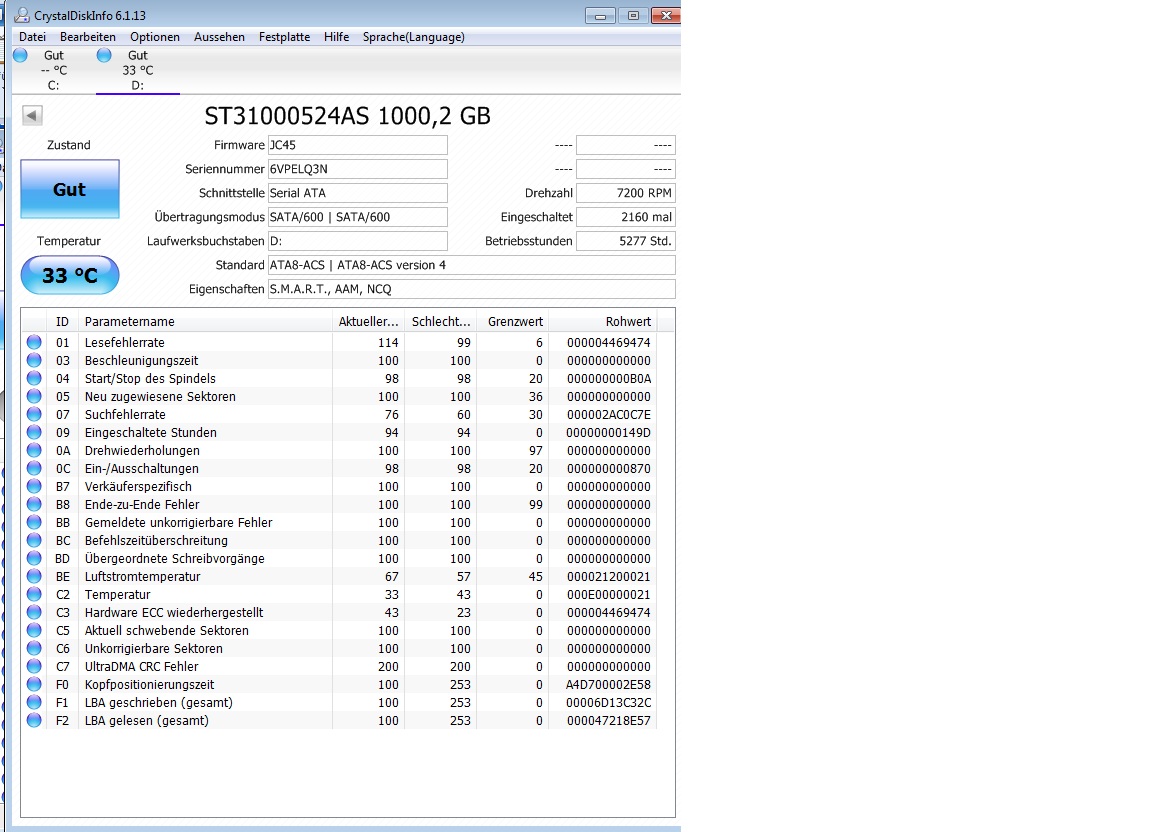Click the Rohwert column header
This screenshot has width=1152, height=832.
pos(602,321)
